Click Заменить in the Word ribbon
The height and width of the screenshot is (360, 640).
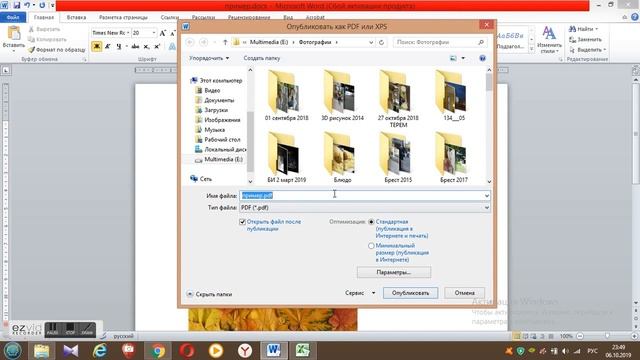pos(585,40)
